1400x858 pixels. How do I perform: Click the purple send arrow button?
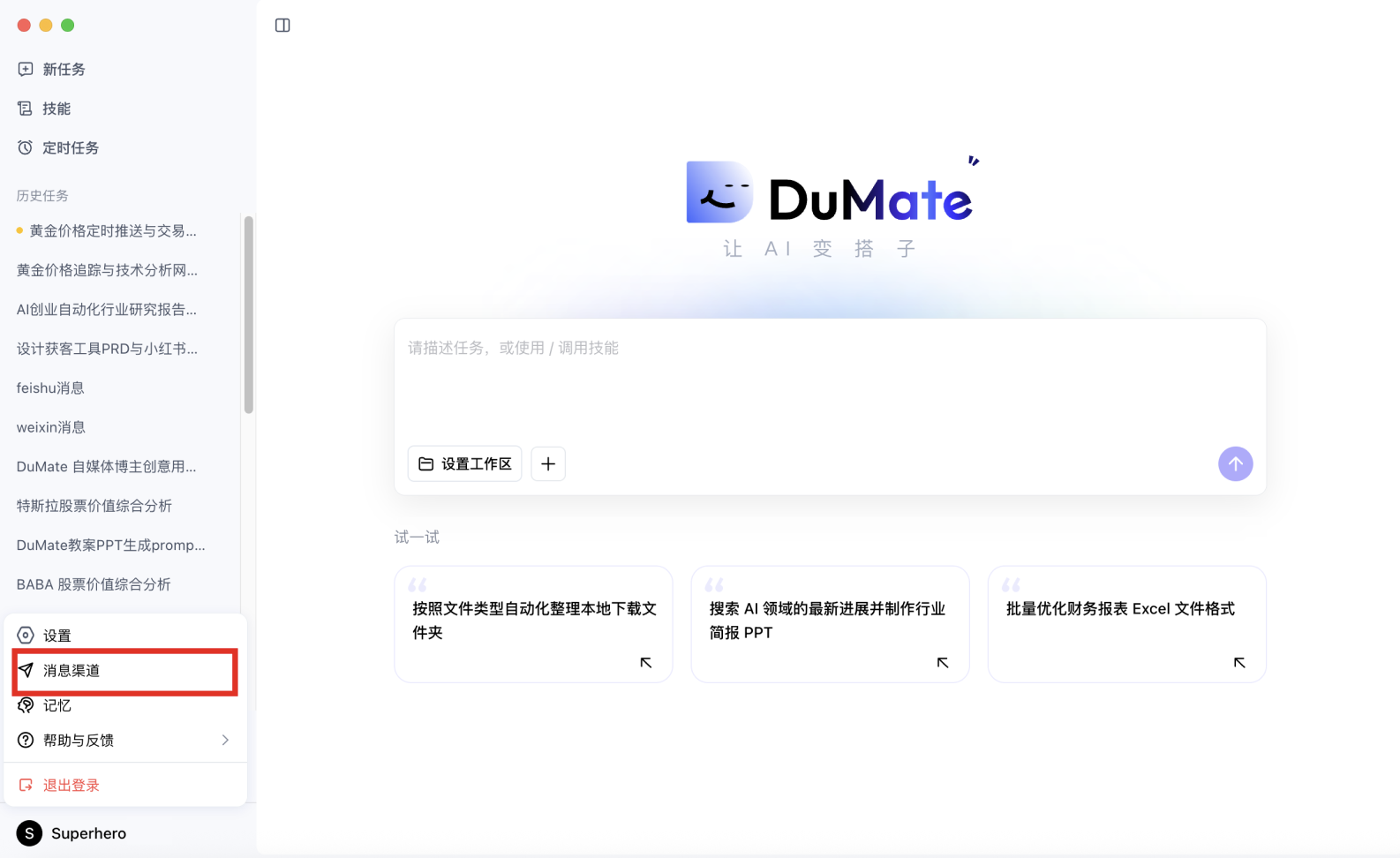click(1235, 463)
